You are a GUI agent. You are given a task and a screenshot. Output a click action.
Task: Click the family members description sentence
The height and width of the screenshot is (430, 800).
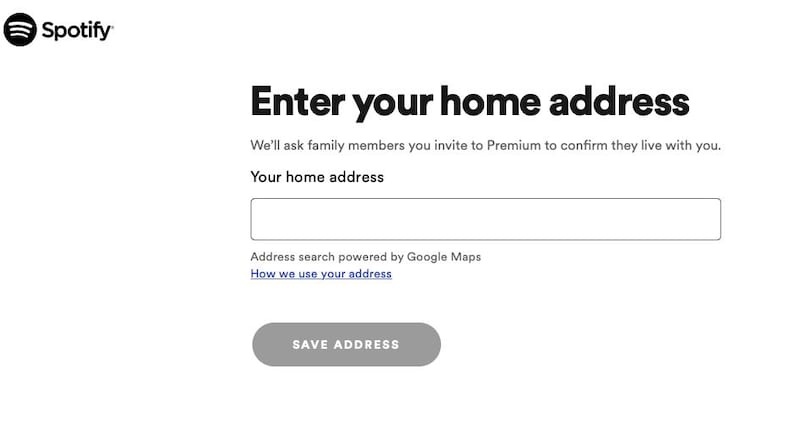point(485,145)
